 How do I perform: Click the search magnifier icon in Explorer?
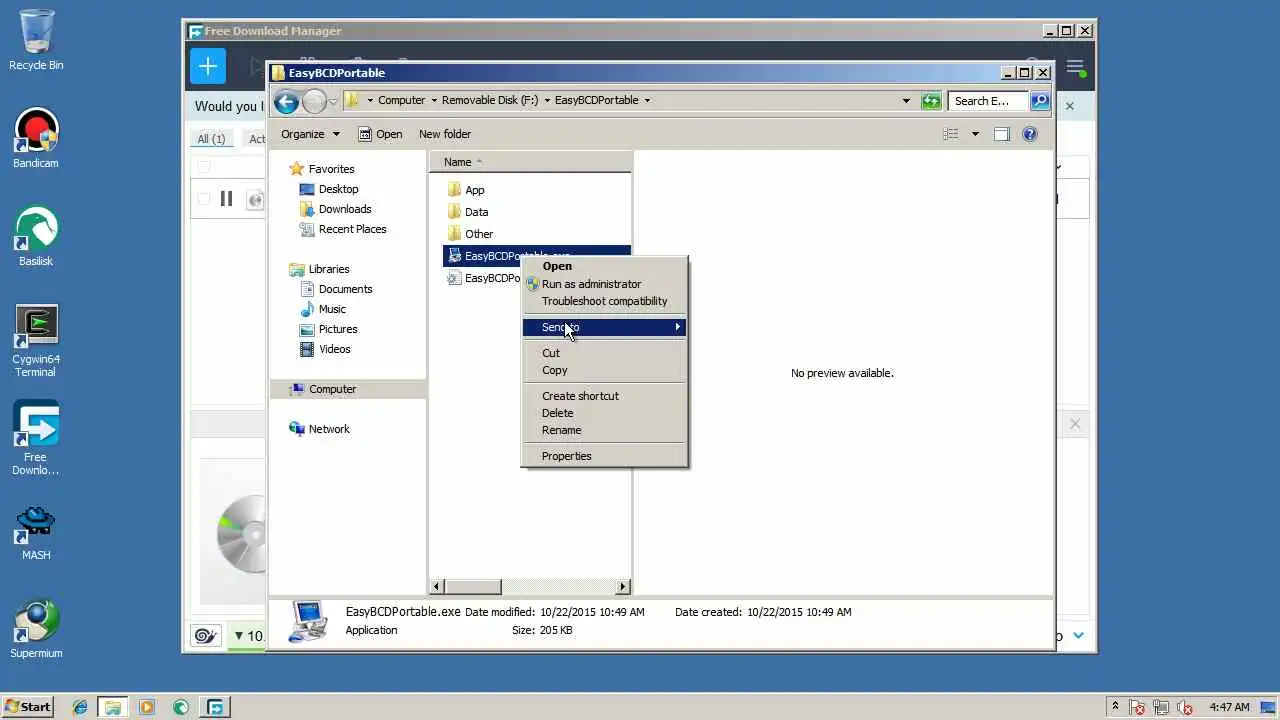point(1040,100)
